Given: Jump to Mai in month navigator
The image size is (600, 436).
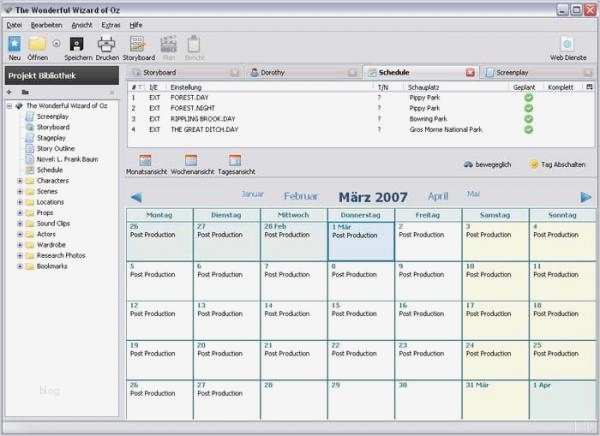Looking at the screenshot, I should 473,194.
